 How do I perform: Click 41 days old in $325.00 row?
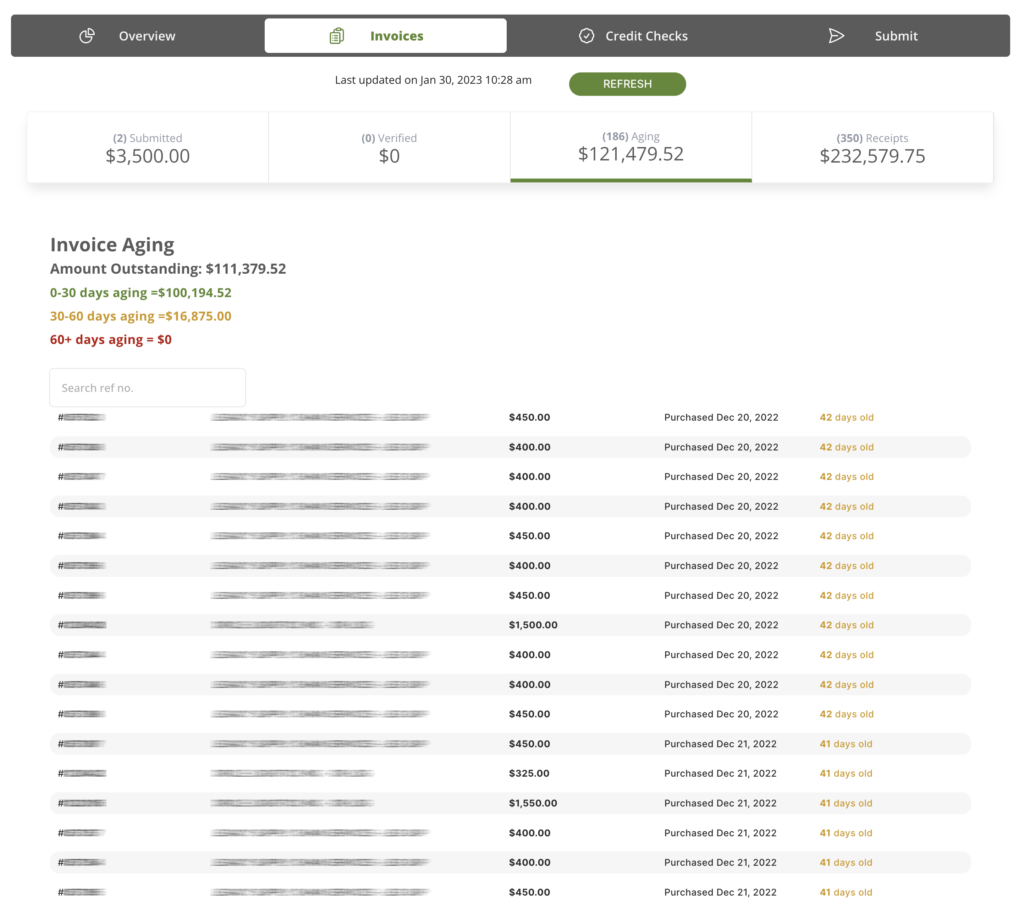coord(846,773)
